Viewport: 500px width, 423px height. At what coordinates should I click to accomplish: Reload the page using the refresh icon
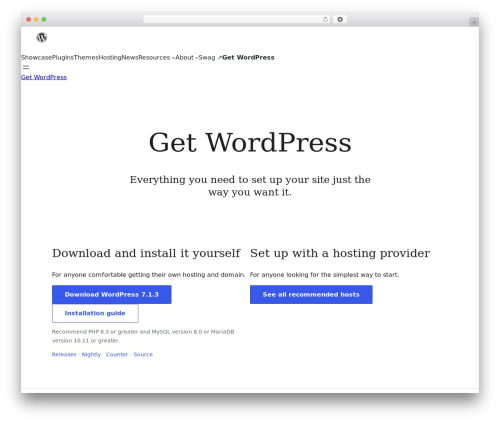325,19
